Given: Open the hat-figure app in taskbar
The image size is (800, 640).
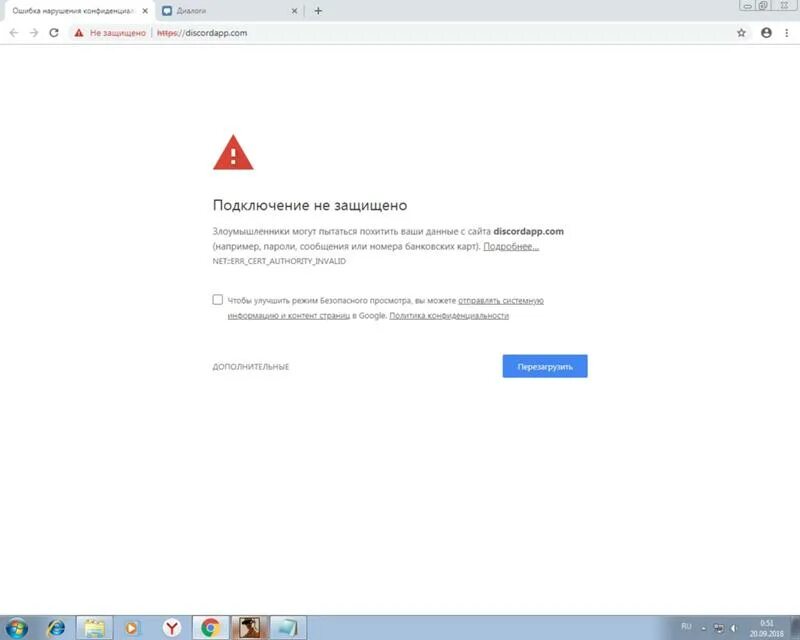Looking at the screenshot, I should click(x=249, y=628).
